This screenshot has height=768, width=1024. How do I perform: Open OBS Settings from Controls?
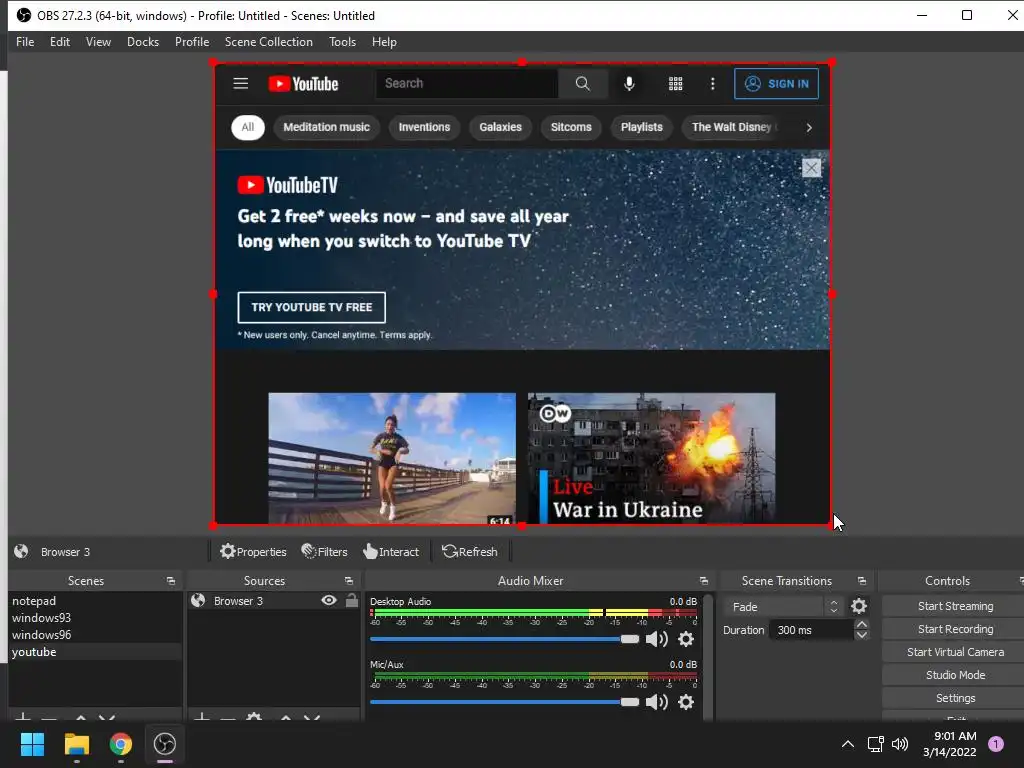click(955, 698)
